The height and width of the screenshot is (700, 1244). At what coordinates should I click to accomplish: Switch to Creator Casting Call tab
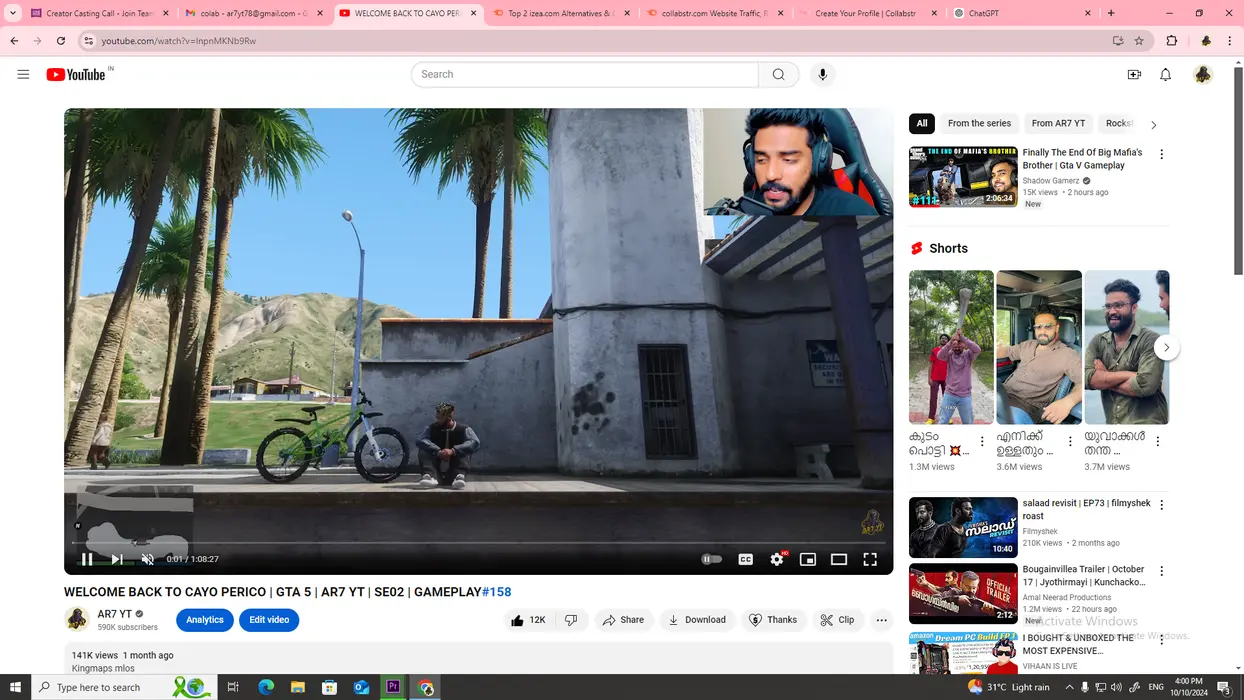pos(99,13)
